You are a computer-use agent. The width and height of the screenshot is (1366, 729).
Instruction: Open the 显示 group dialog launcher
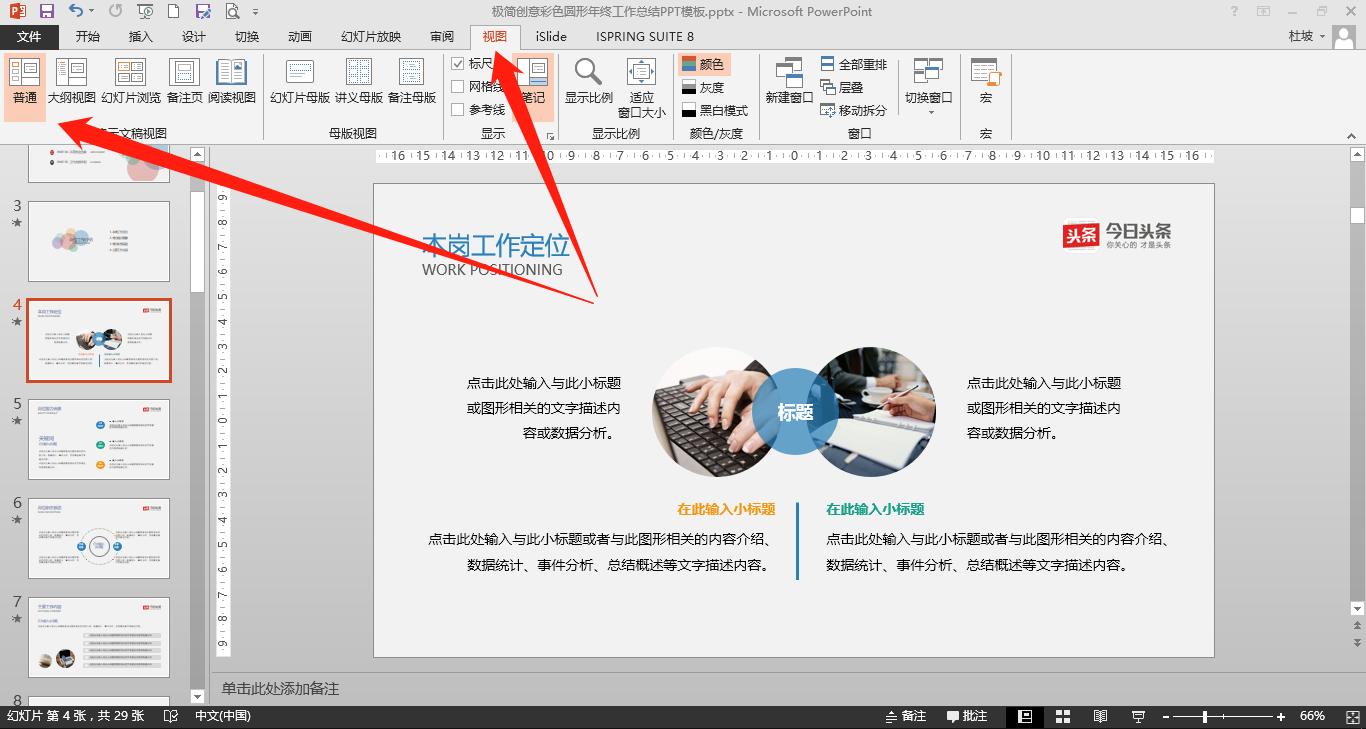click(x=549, y=134)
